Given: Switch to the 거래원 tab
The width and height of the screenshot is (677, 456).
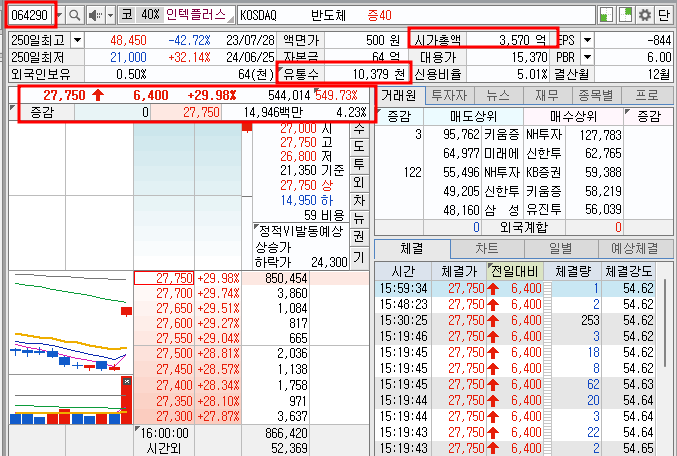Looking at the screenshot, I should tap(399, 95).
